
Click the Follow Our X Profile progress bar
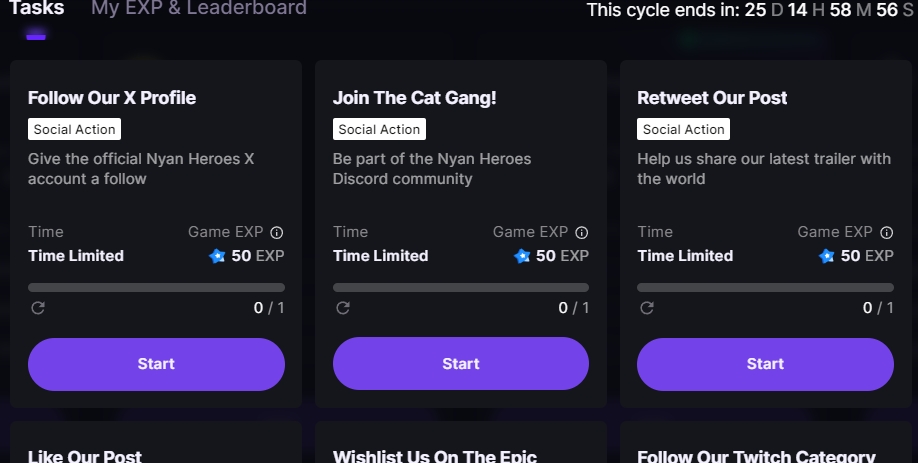click(x=156, y=287)
